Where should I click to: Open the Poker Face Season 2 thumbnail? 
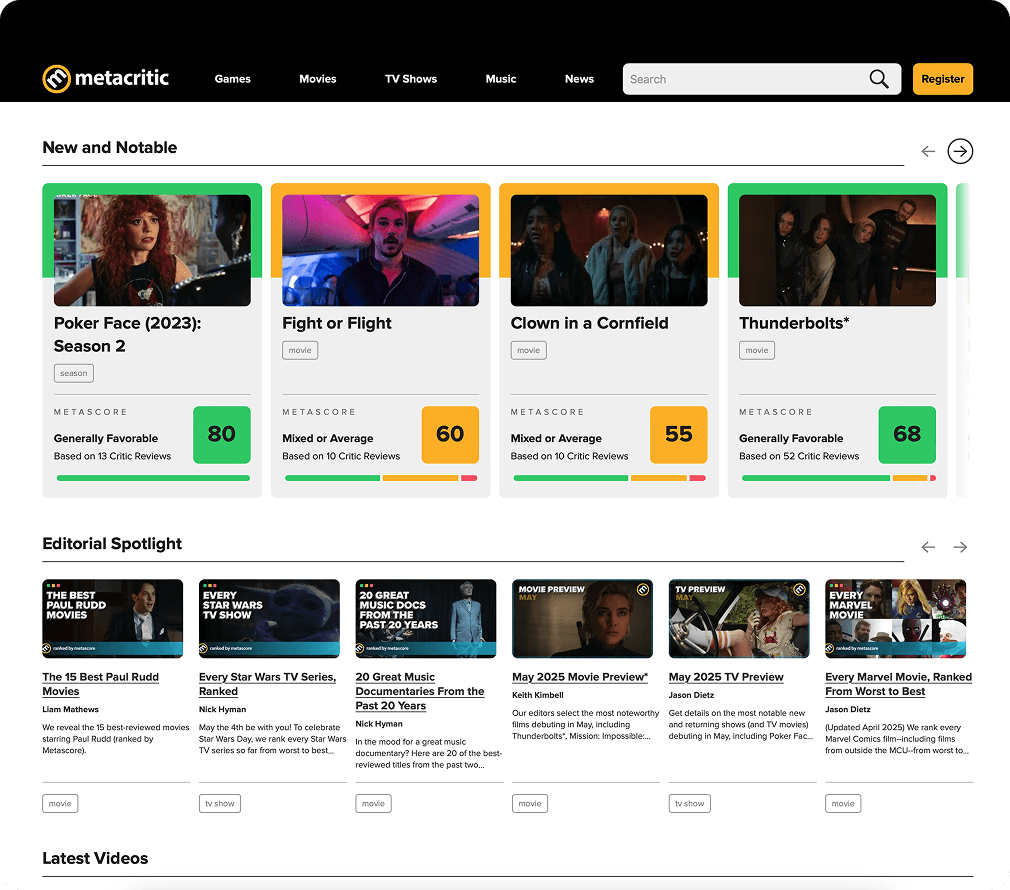pos(152,250)
